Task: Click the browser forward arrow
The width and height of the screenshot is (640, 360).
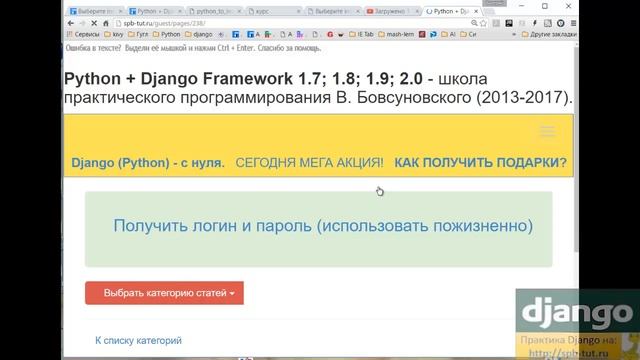Action: click(82, 23)
